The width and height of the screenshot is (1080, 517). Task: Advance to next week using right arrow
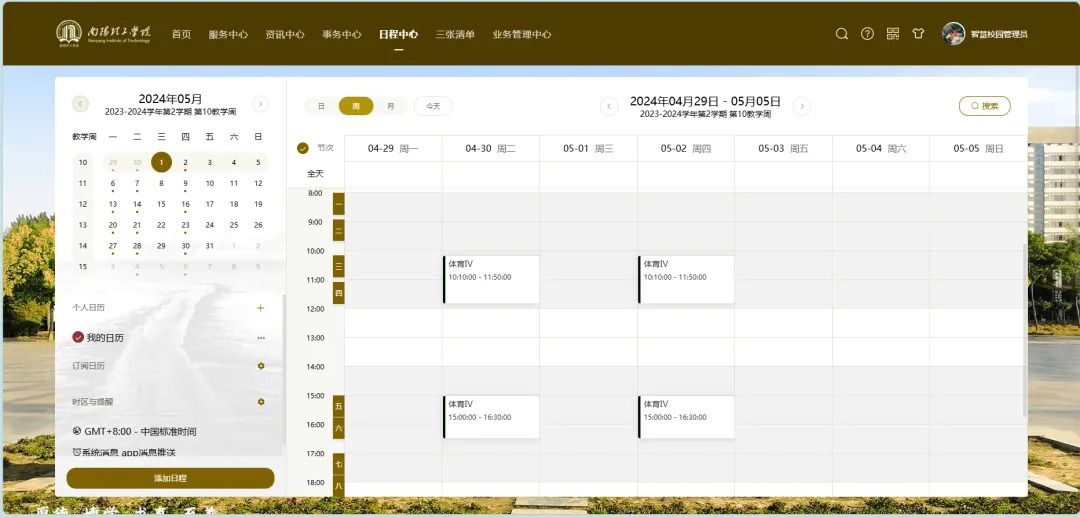802,106
